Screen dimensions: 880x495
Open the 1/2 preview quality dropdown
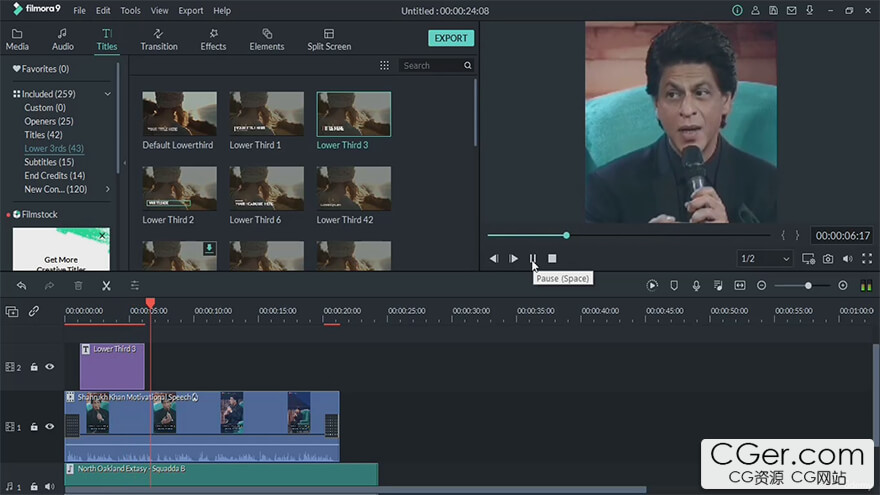pyautogui.click(x=765, y=259)
